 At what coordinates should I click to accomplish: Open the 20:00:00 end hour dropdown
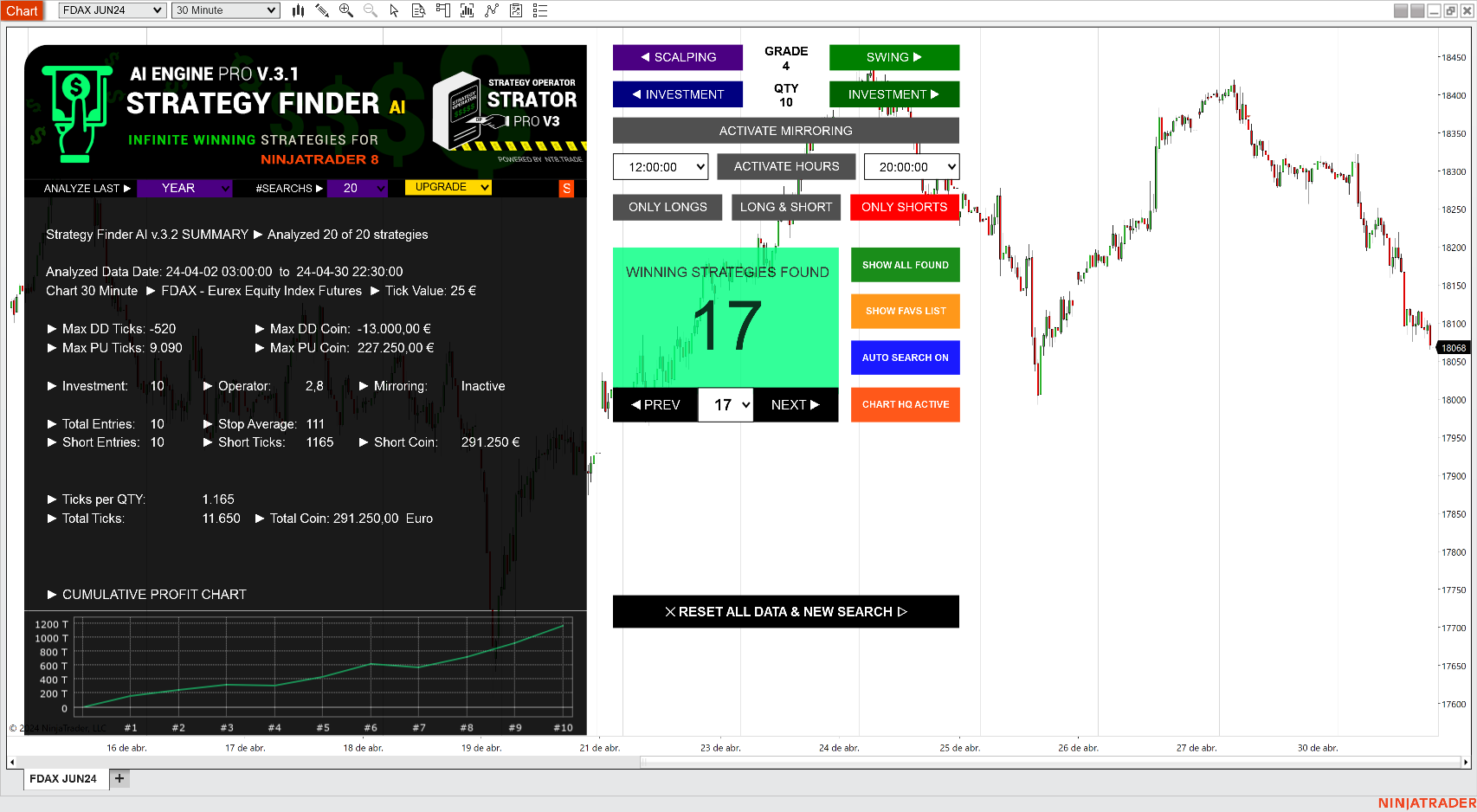912,167
